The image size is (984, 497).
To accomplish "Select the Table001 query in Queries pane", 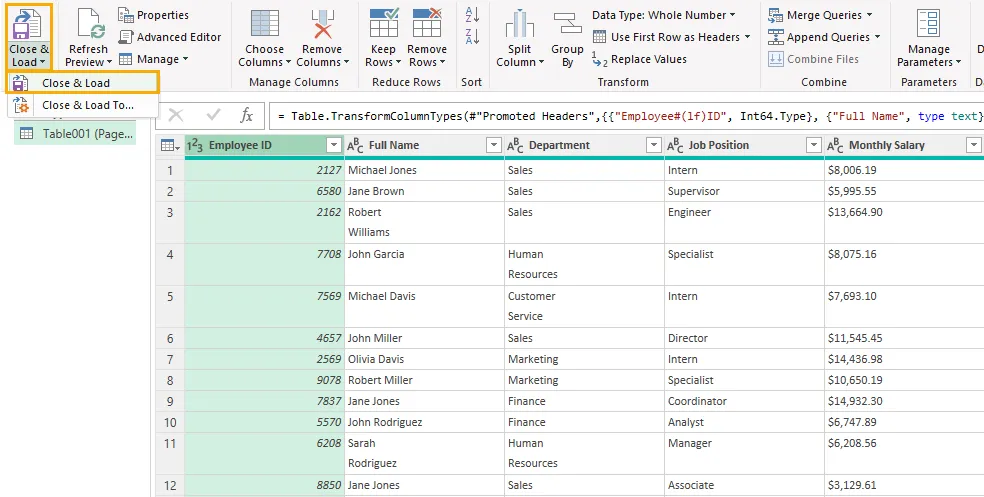I will [x=75, y=134].
